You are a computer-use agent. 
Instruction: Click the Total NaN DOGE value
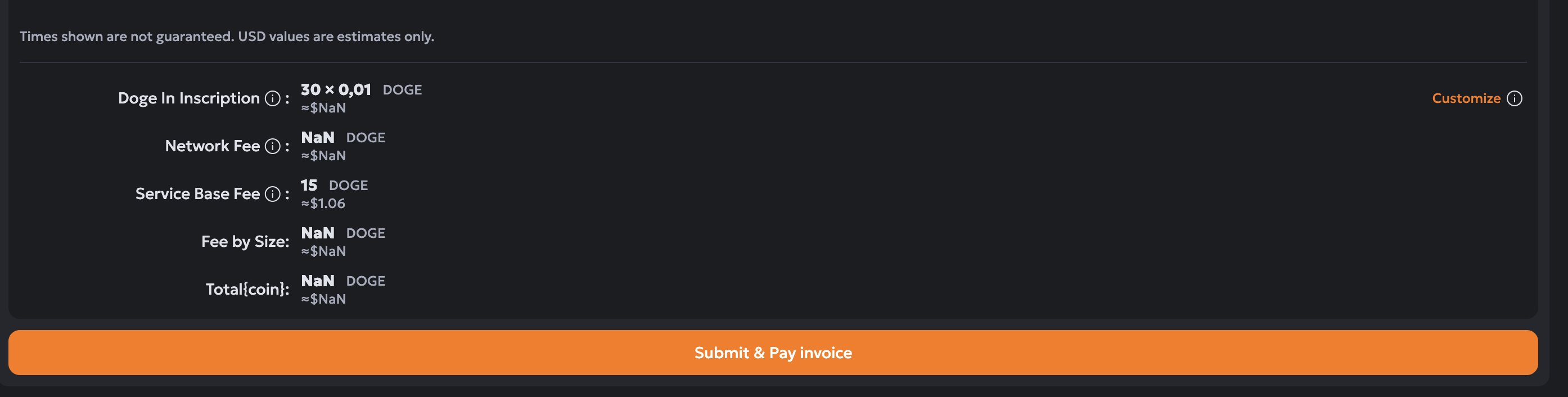(343, 281)
